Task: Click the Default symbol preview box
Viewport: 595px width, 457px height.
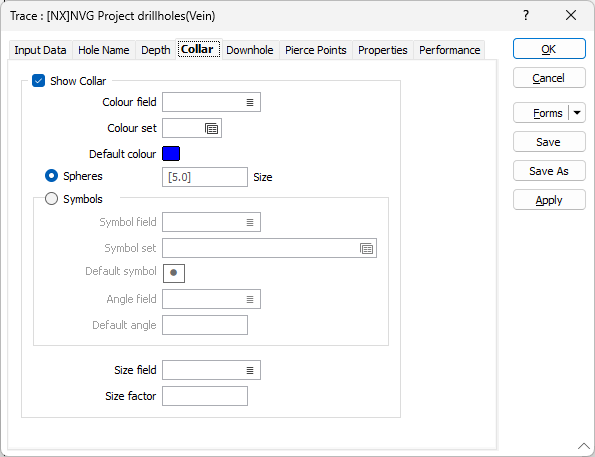Action: (174, 273)
